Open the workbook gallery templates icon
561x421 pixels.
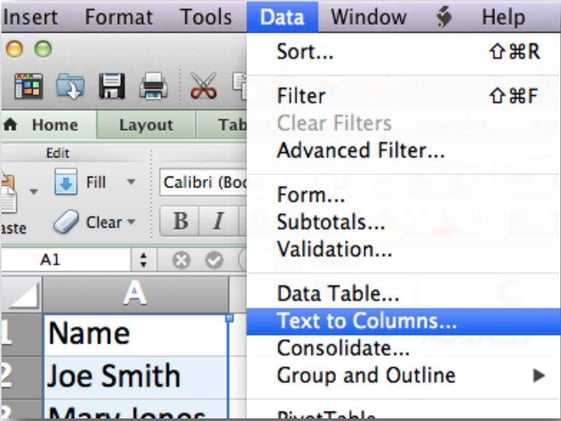pos(29,86)
